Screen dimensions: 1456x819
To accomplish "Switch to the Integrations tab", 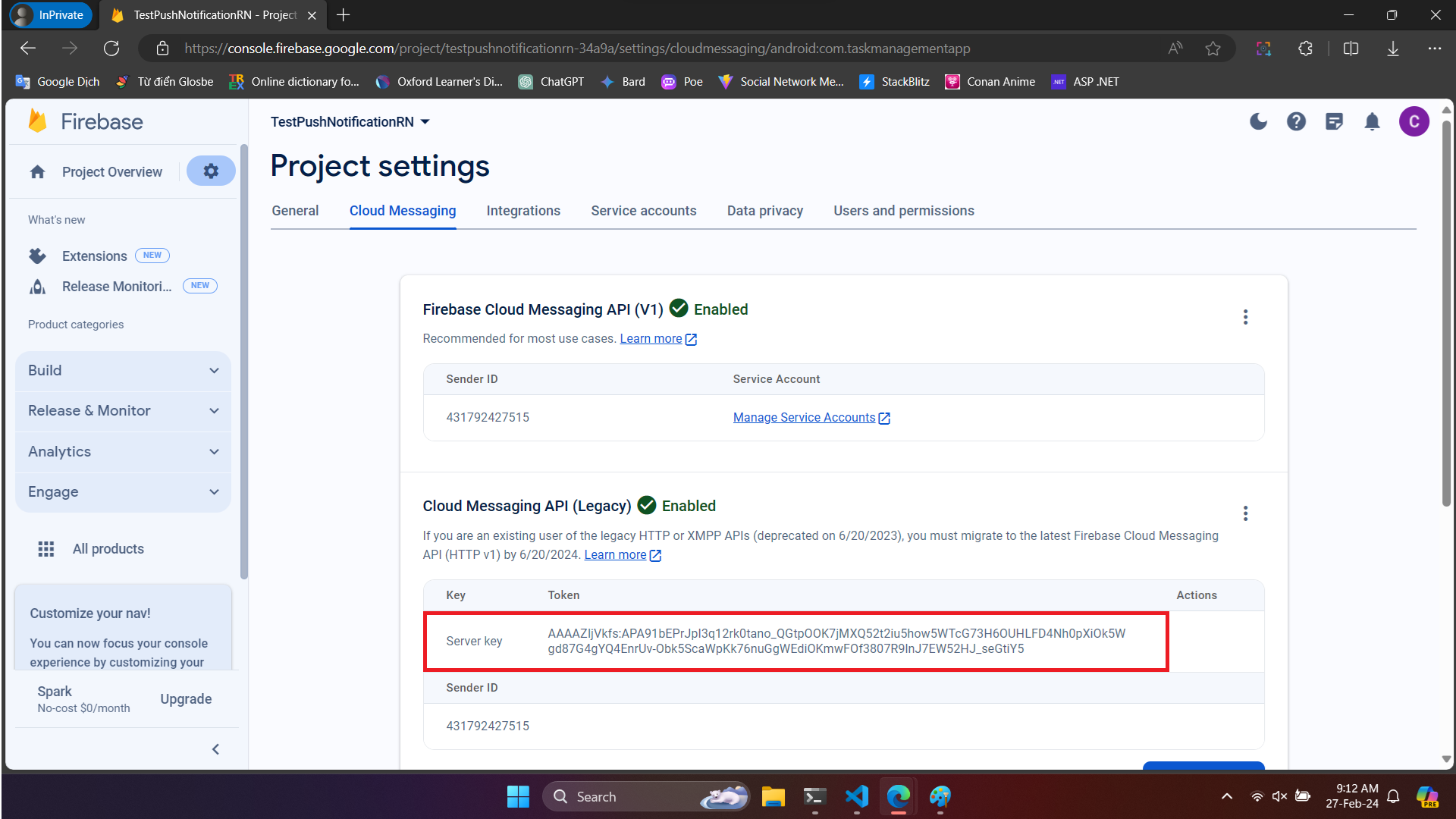I will coord(523,211).
